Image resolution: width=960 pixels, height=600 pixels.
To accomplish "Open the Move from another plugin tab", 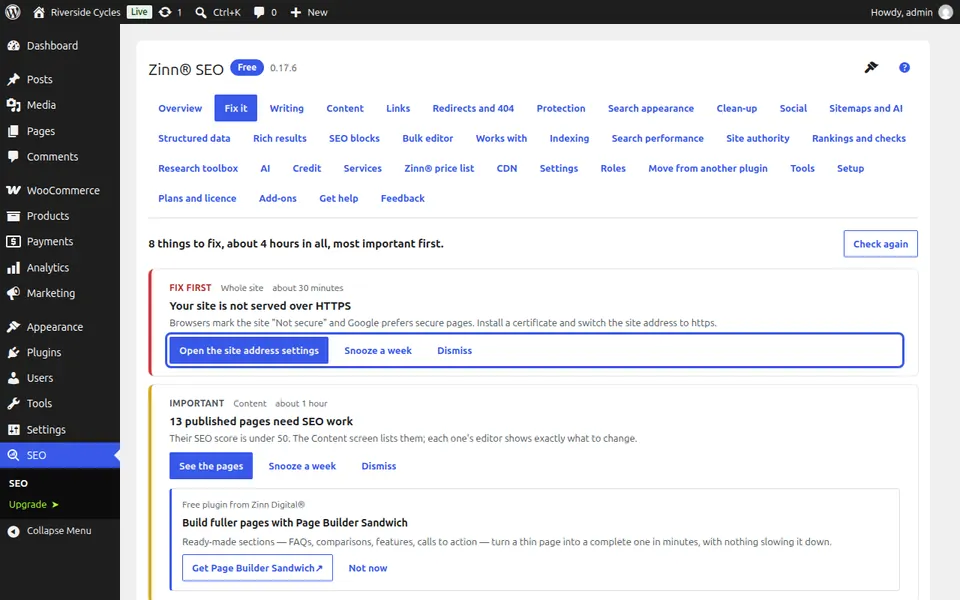I will point(708,168).
